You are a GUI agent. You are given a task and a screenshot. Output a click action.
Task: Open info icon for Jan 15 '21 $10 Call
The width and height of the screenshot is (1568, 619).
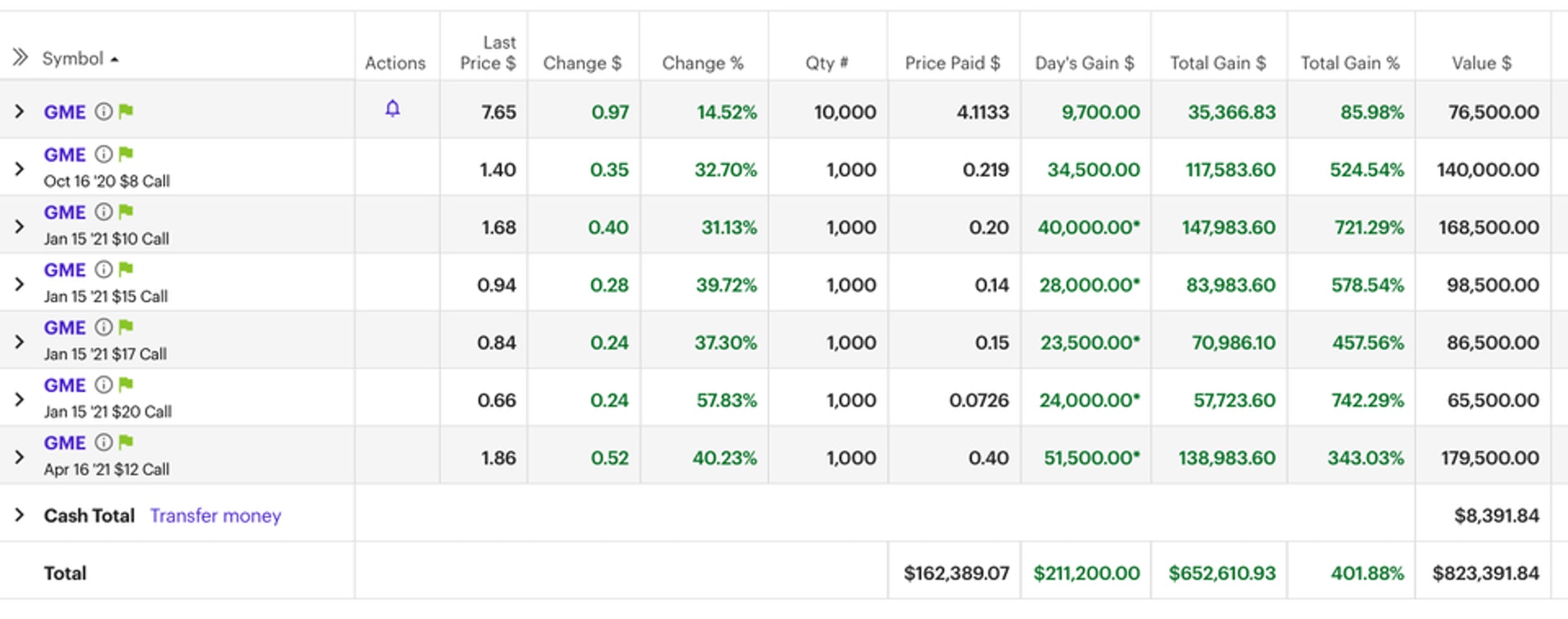coord(104,212)
